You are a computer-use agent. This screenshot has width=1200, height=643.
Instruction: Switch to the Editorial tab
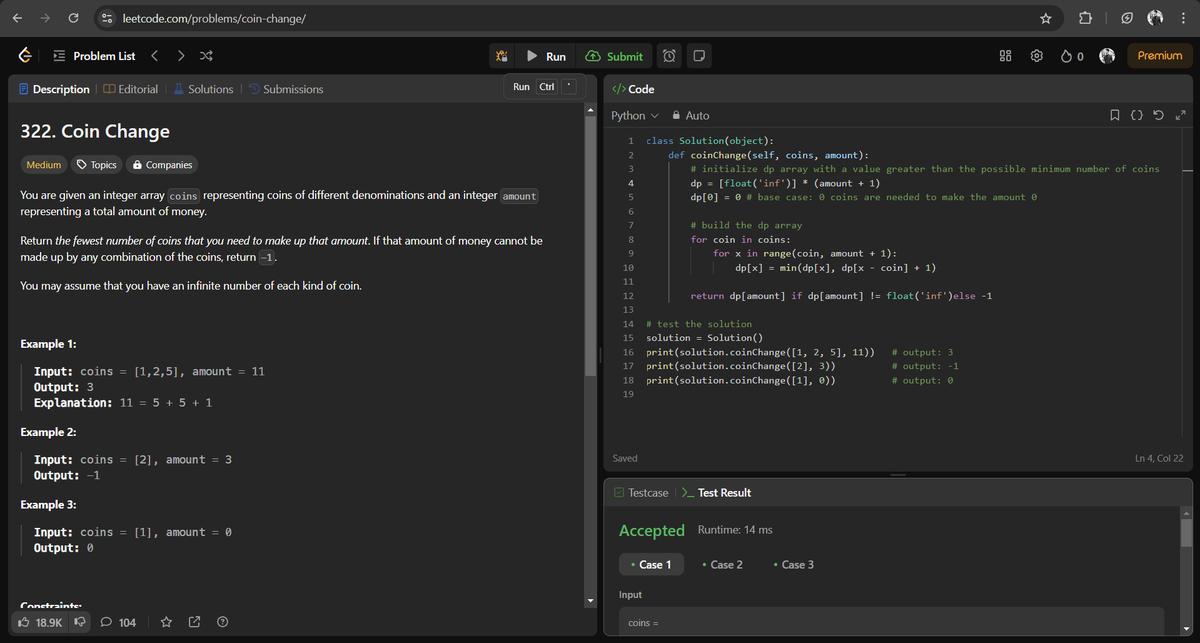(x=130, y=89)
